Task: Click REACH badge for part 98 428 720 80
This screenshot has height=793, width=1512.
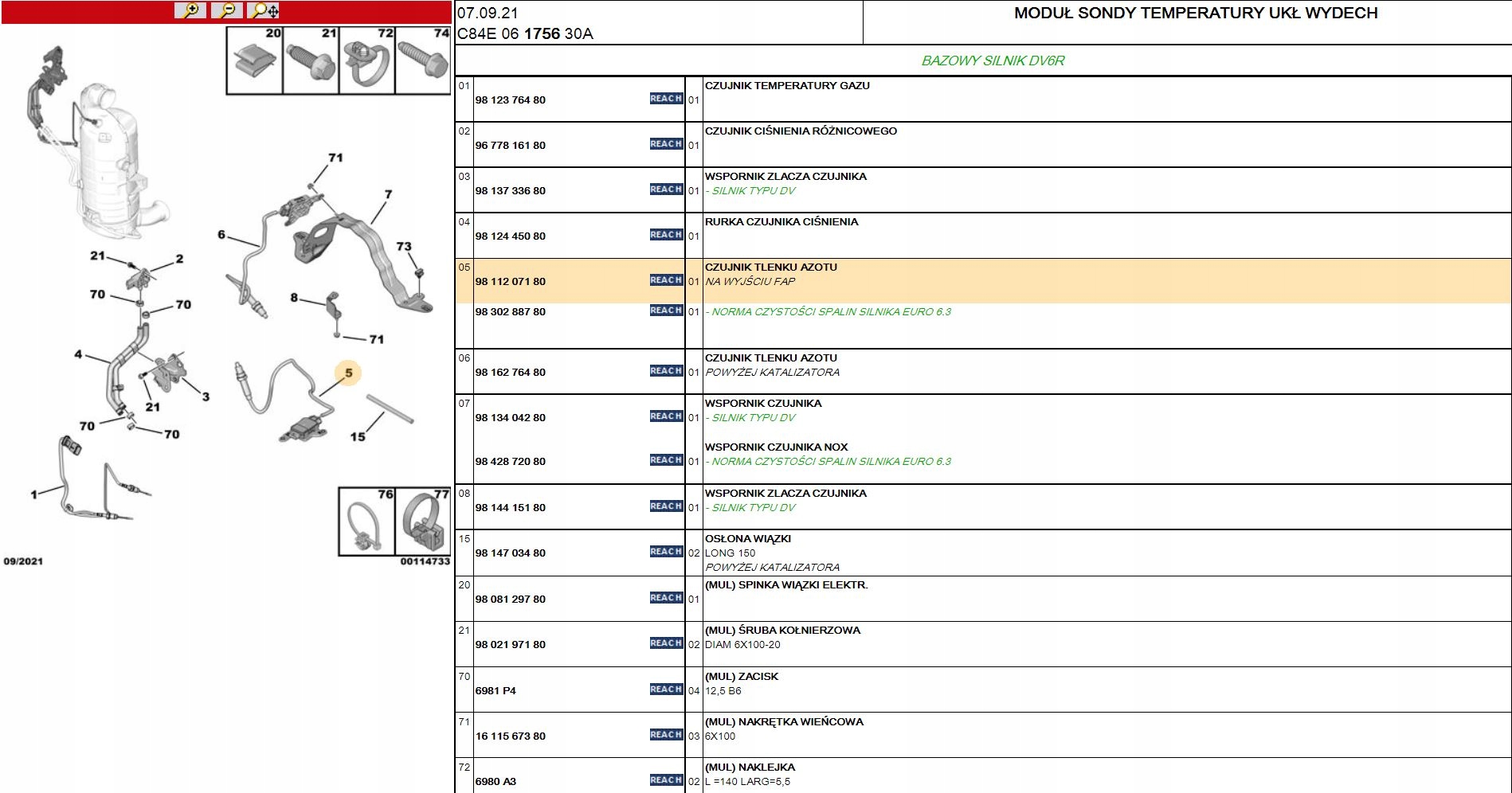Action: coord(666,460)
